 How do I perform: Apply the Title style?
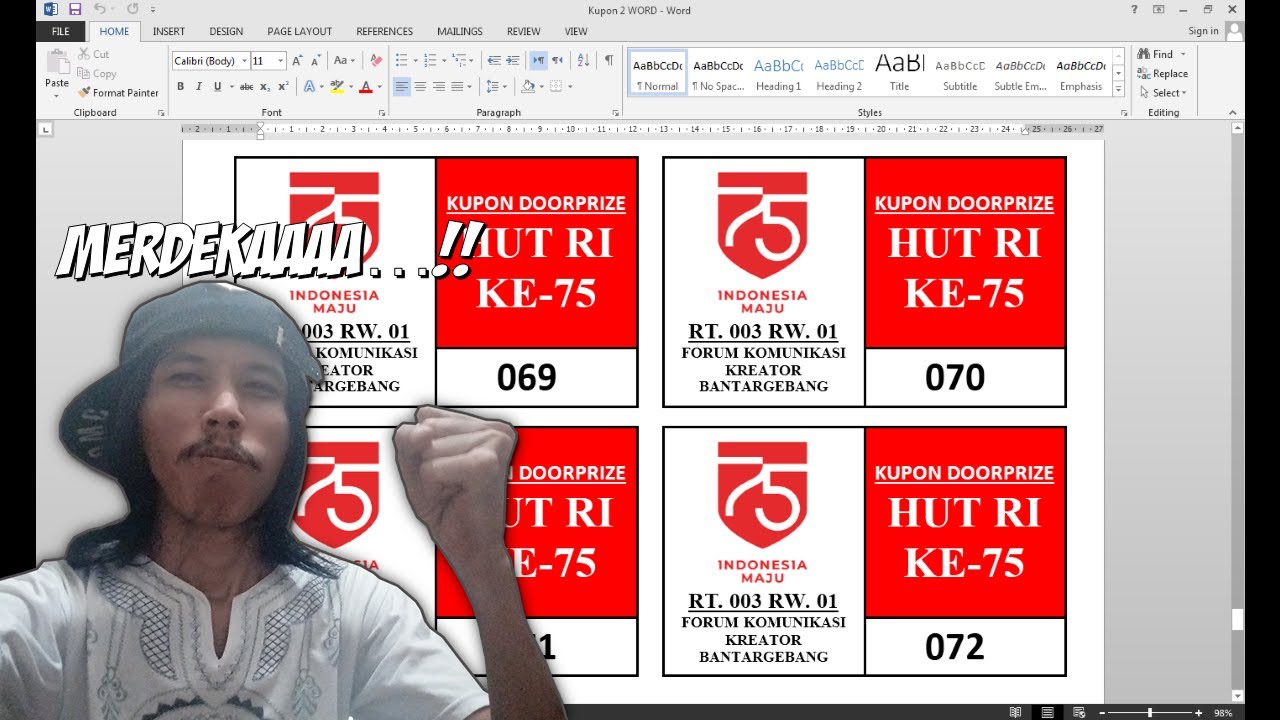(900, 73)
